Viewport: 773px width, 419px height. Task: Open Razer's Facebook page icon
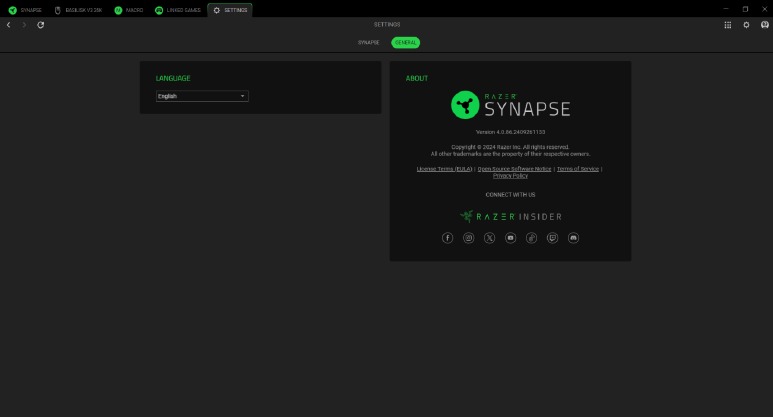(x=447, y=238)
